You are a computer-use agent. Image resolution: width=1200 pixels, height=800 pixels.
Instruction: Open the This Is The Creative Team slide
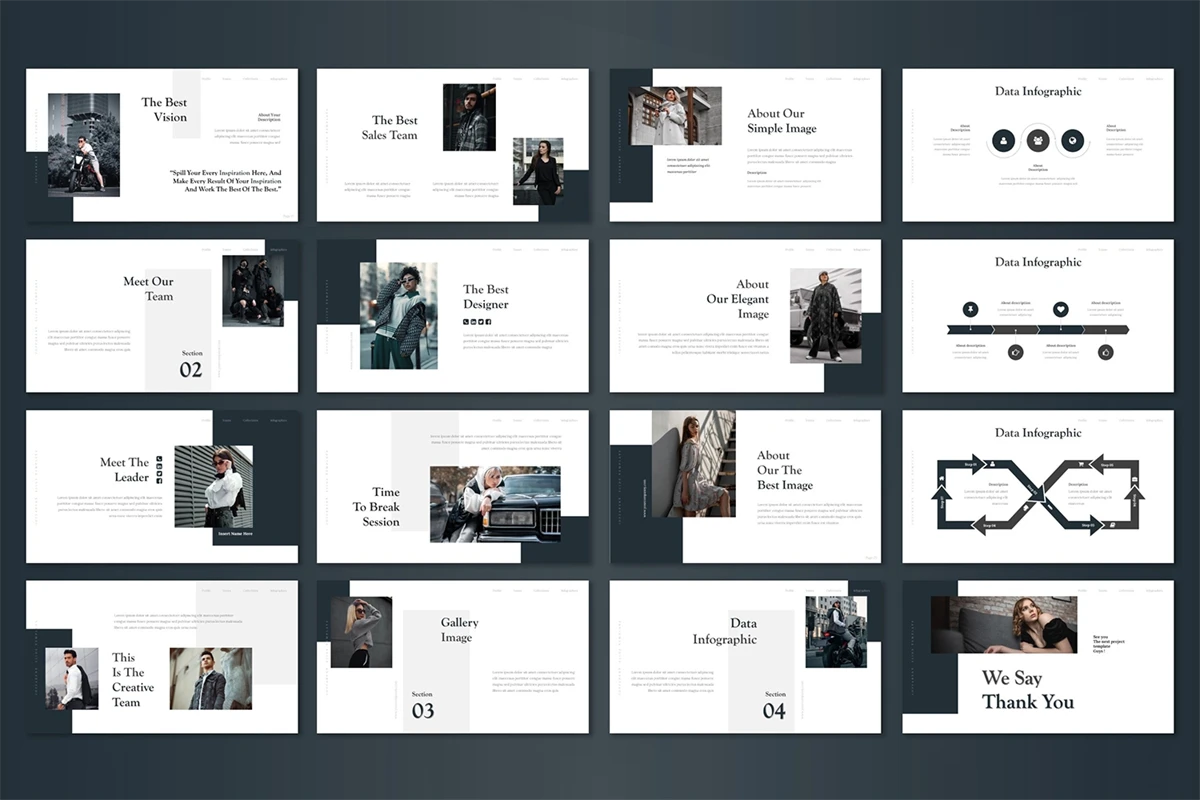coord(161,657)
